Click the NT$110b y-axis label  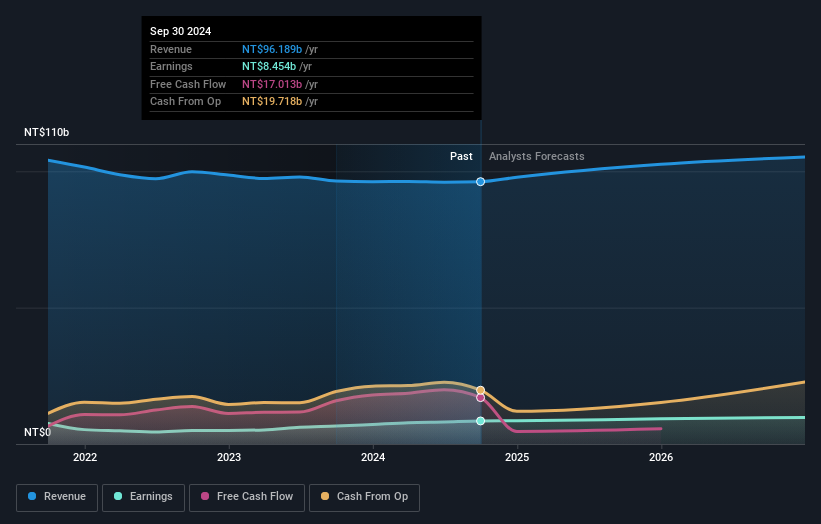click(x=47, y=132)
